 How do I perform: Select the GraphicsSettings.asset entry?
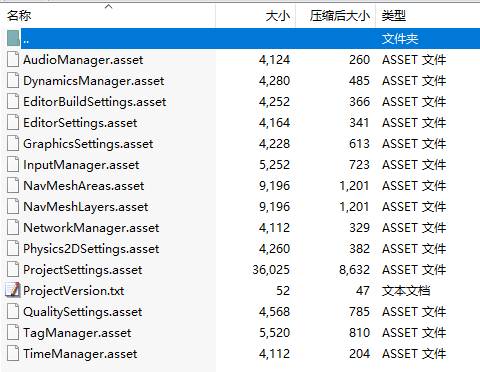tap(88, 144)
